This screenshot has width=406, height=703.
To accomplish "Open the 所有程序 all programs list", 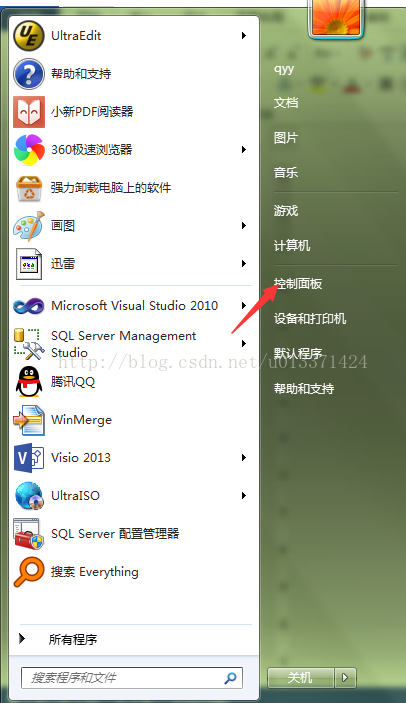I will click(73, 639).
